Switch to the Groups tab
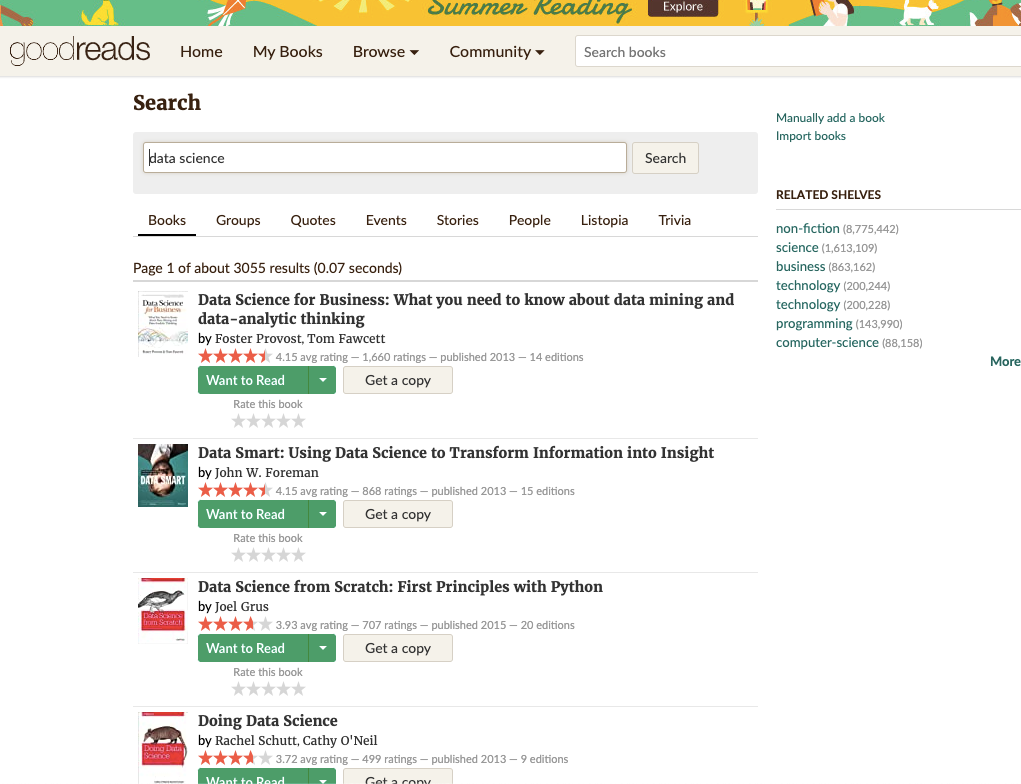Screen dimensions: 1021x784 (238, 220)
